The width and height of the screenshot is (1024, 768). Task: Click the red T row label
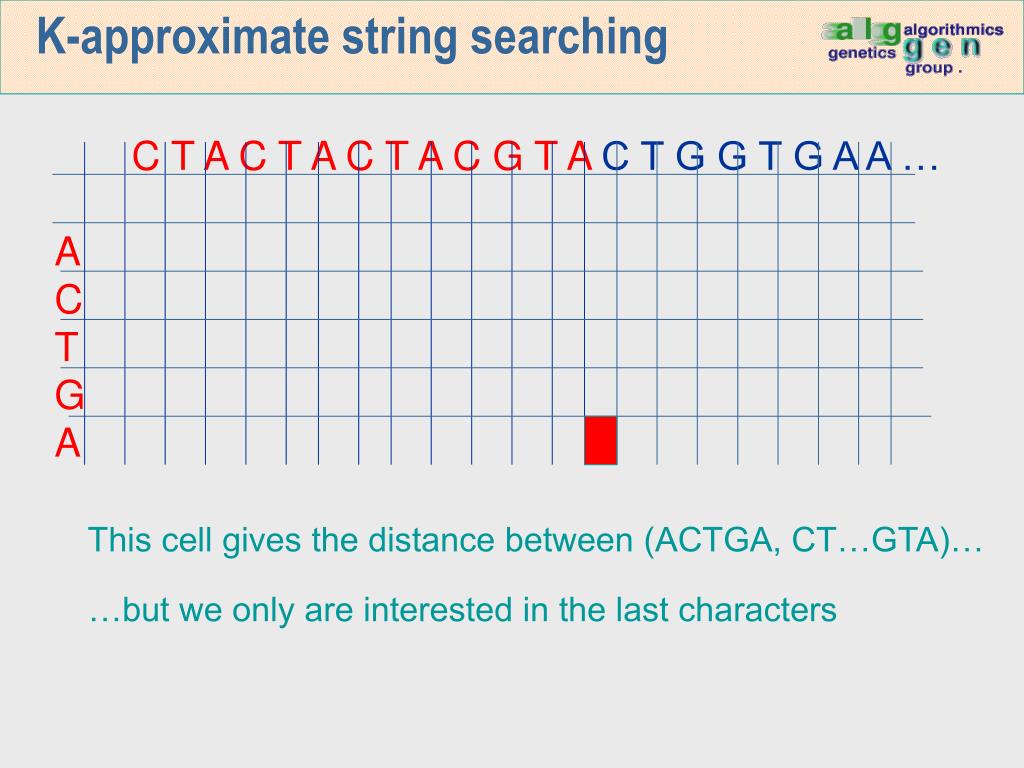[67, 347]
